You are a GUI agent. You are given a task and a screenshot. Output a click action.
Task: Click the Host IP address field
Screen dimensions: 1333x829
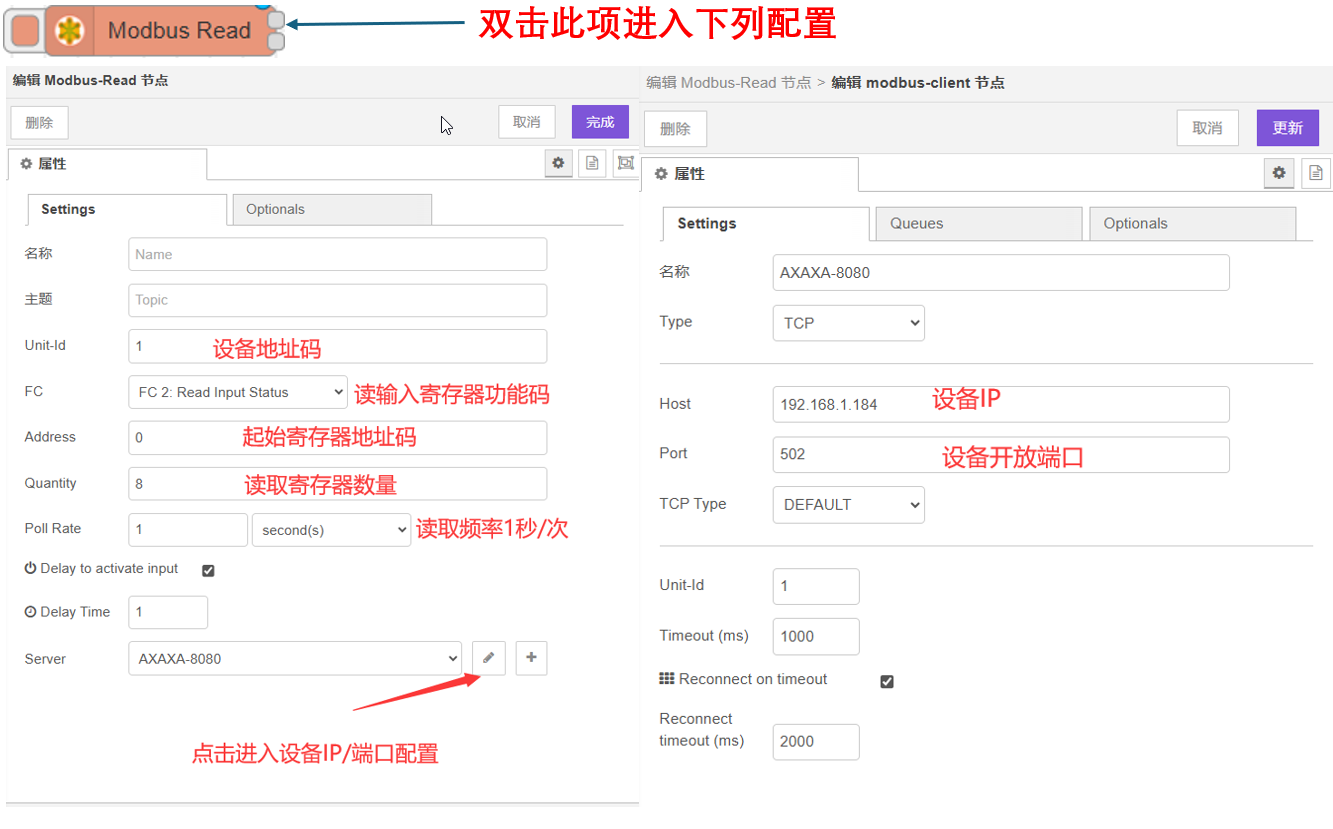point(1000,404)
